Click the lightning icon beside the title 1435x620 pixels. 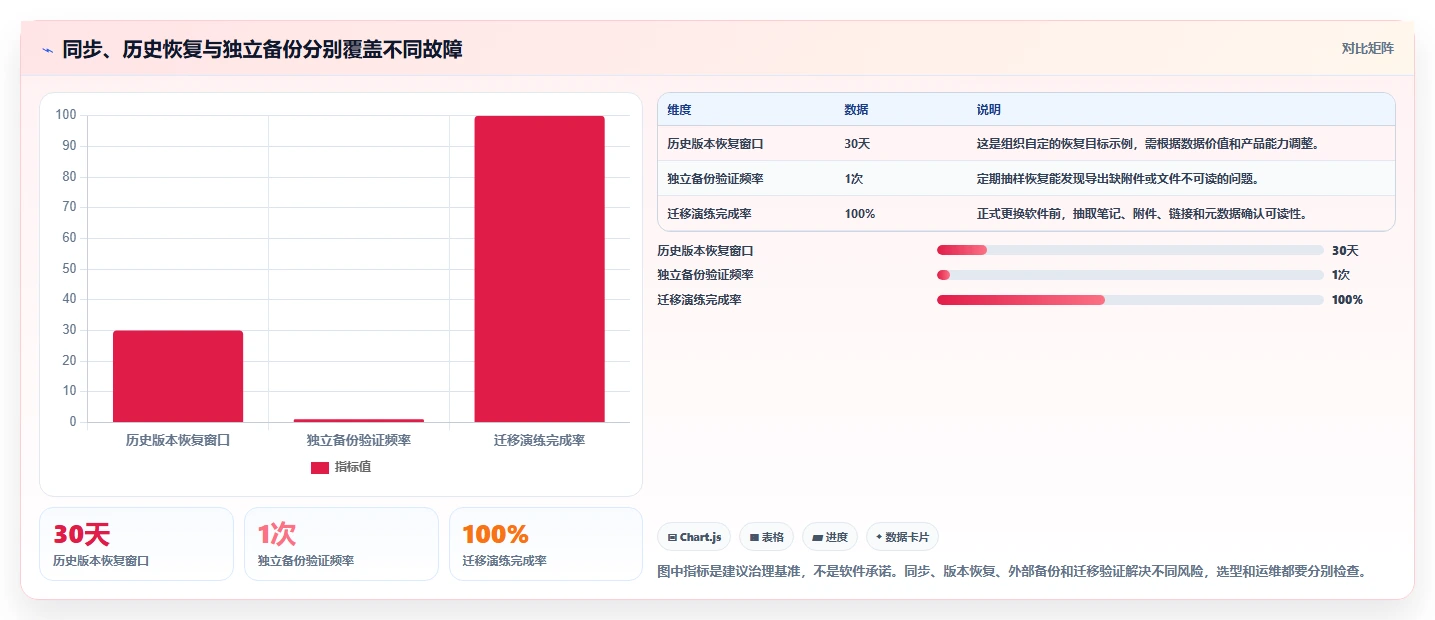point(48,50)
